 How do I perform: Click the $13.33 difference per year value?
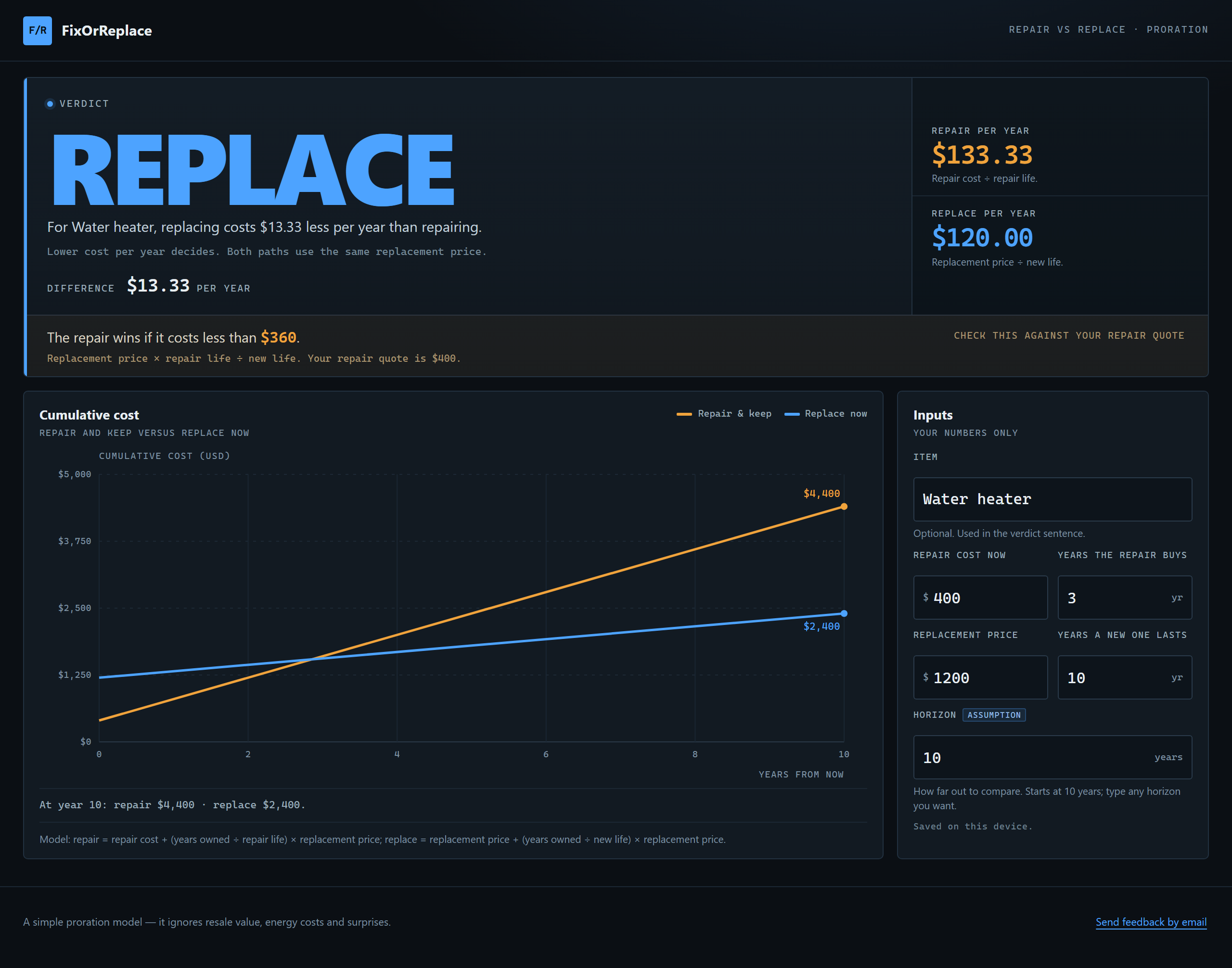(158, 286)
